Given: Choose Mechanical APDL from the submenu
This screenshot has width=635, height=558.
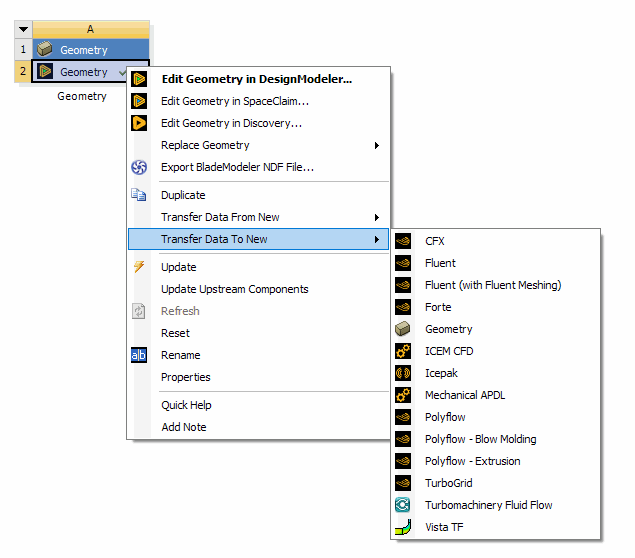Looking at the screenshot, I should (x=464, y=395).
